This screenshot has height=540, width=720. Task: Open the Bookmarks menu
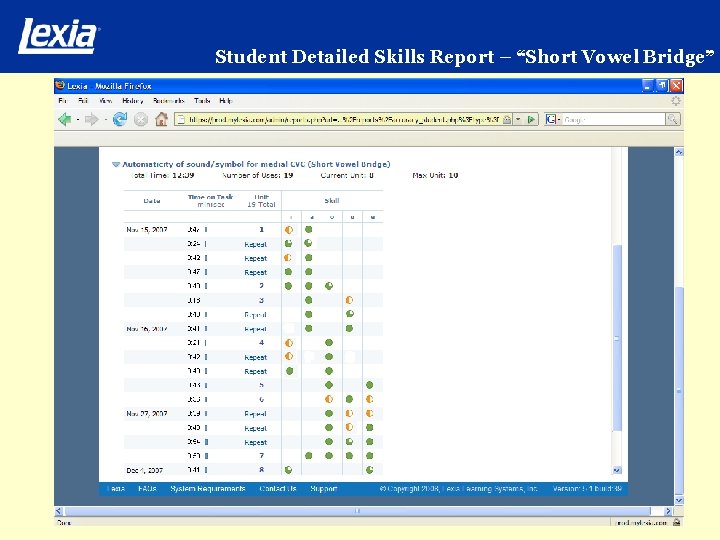pyautogui.click(x=169, y=101)
